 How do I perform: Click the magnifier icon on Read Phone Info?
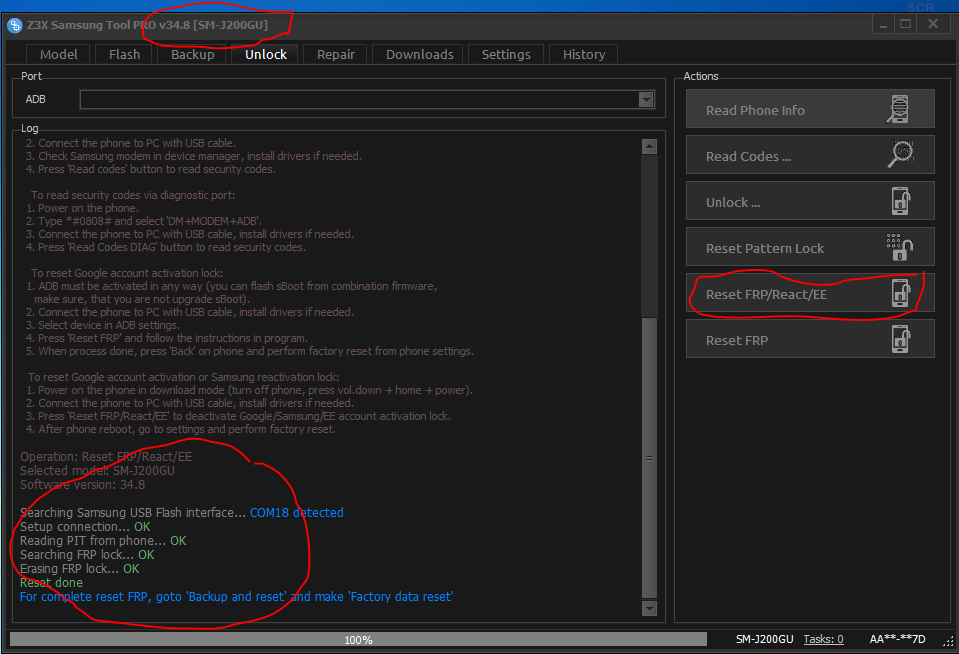click(x=898, y=110)
